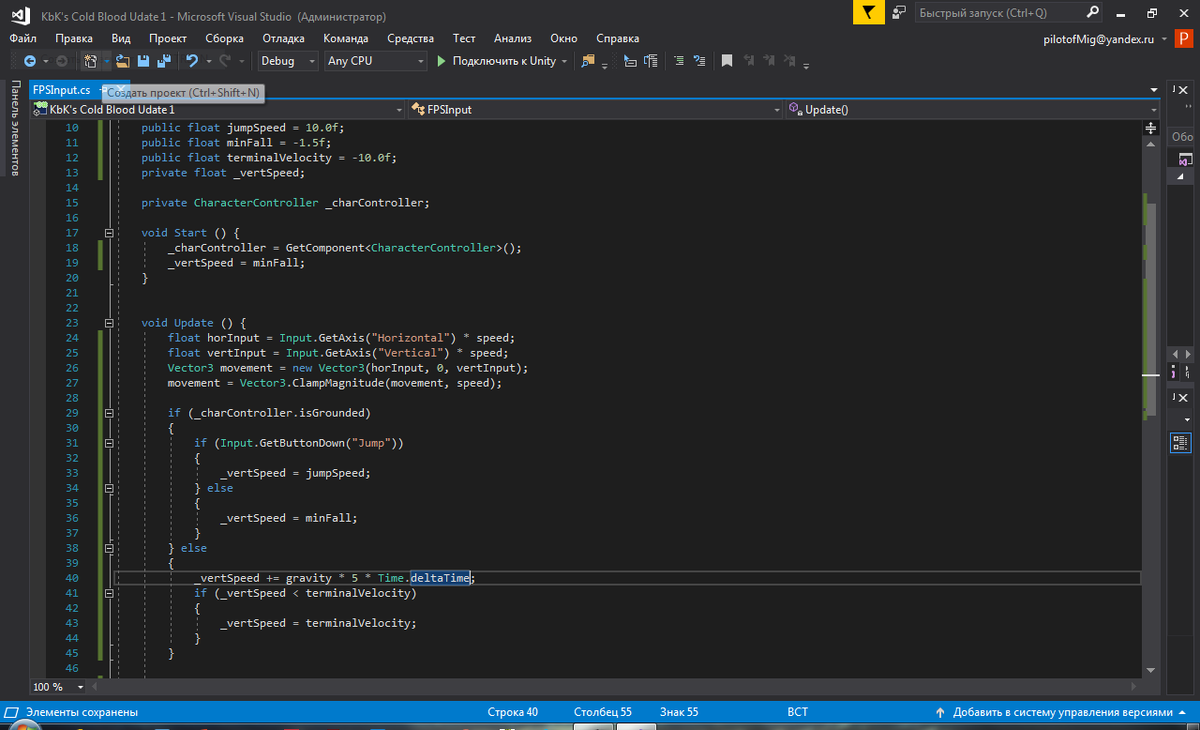Click the vertical scrollbar down arrow
Screen dimensions: 1200x730
pos(1150,669)
